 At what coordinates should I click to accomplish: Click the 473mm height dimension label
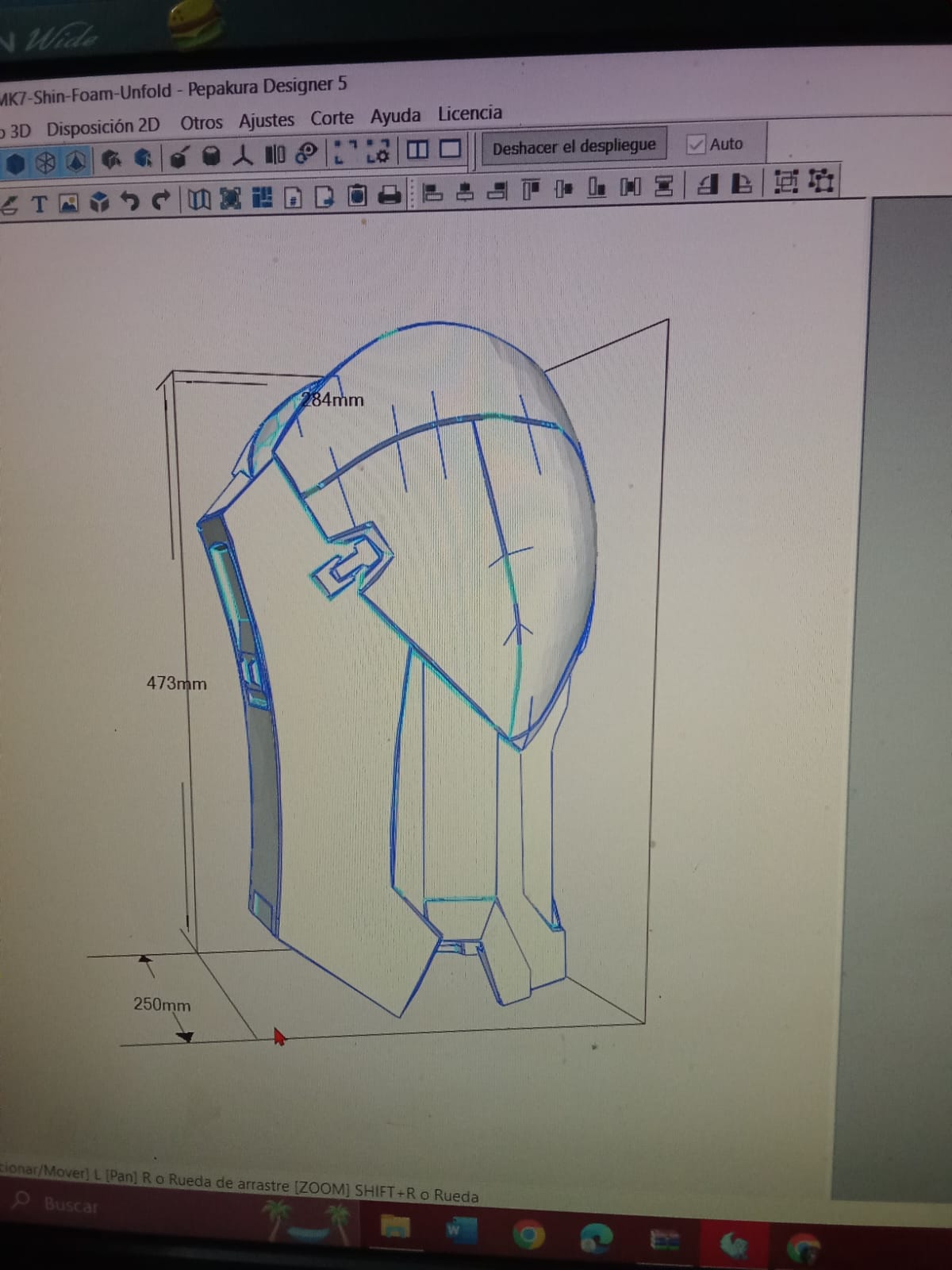(x=176, y=683)
